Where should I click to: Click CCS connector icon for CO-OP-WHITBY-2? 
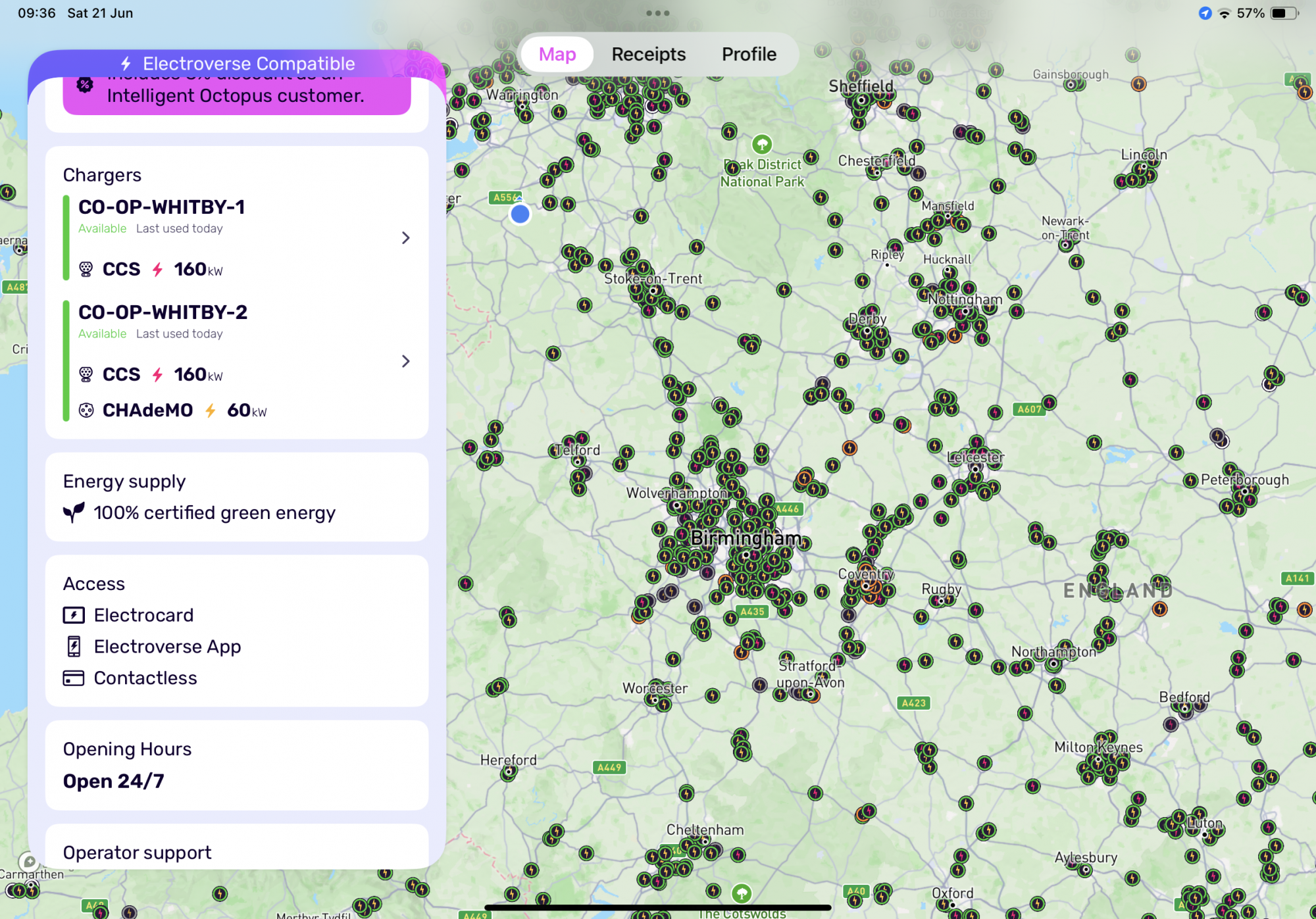(86, 374)
